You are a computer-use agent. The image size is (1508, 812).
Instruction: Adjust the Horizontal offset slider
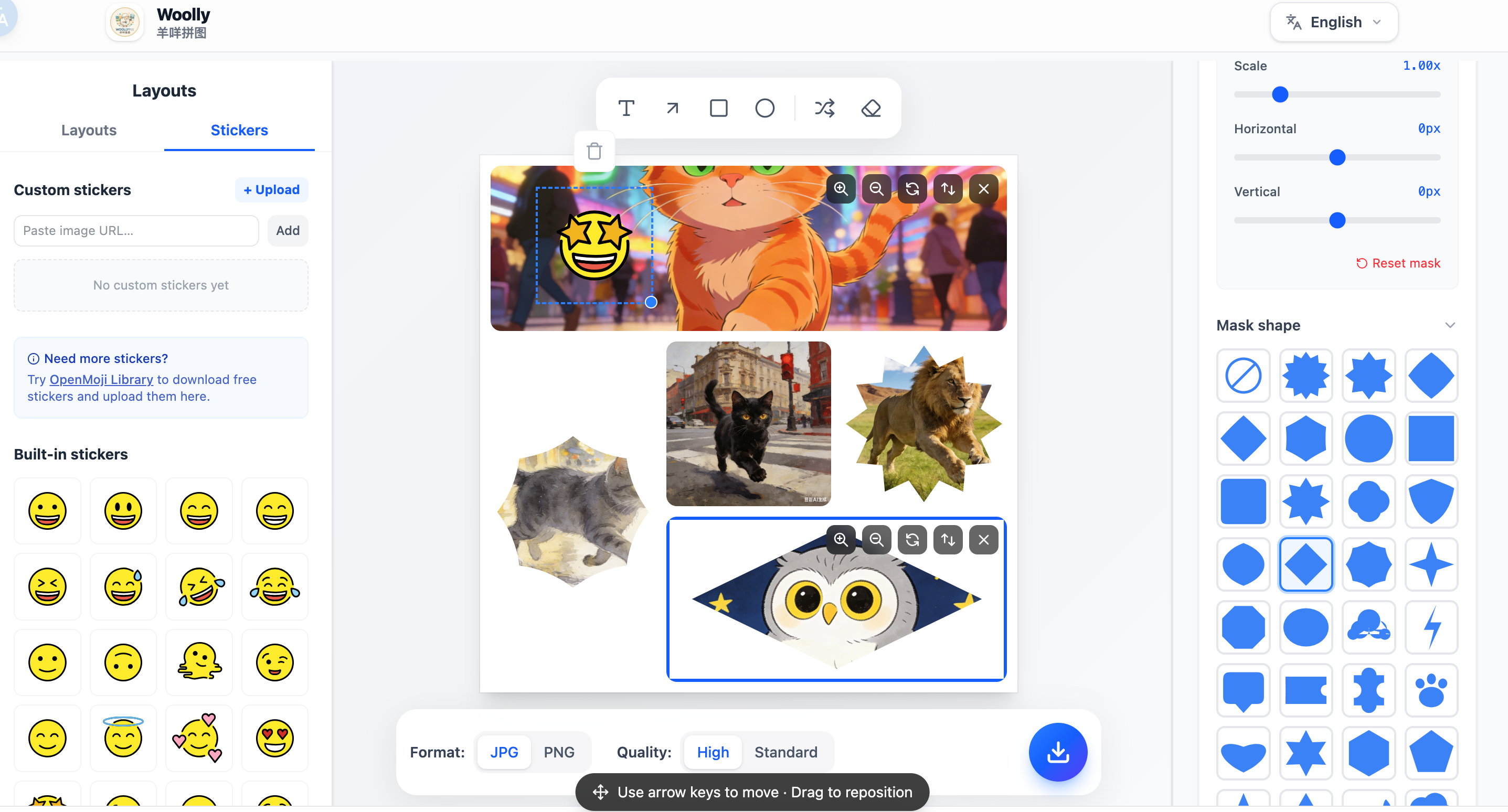coord(1337,157)
